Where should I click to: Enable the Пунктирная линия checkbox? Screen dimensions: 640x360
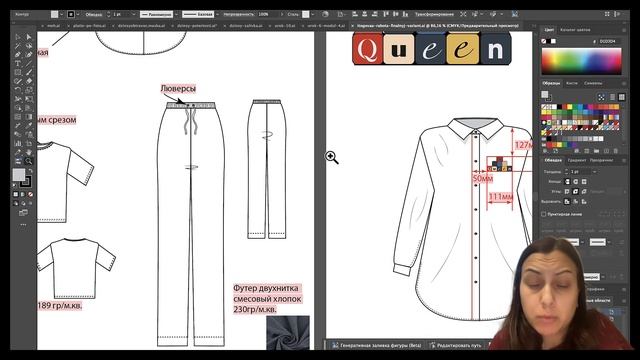click(x=544, y=214)
